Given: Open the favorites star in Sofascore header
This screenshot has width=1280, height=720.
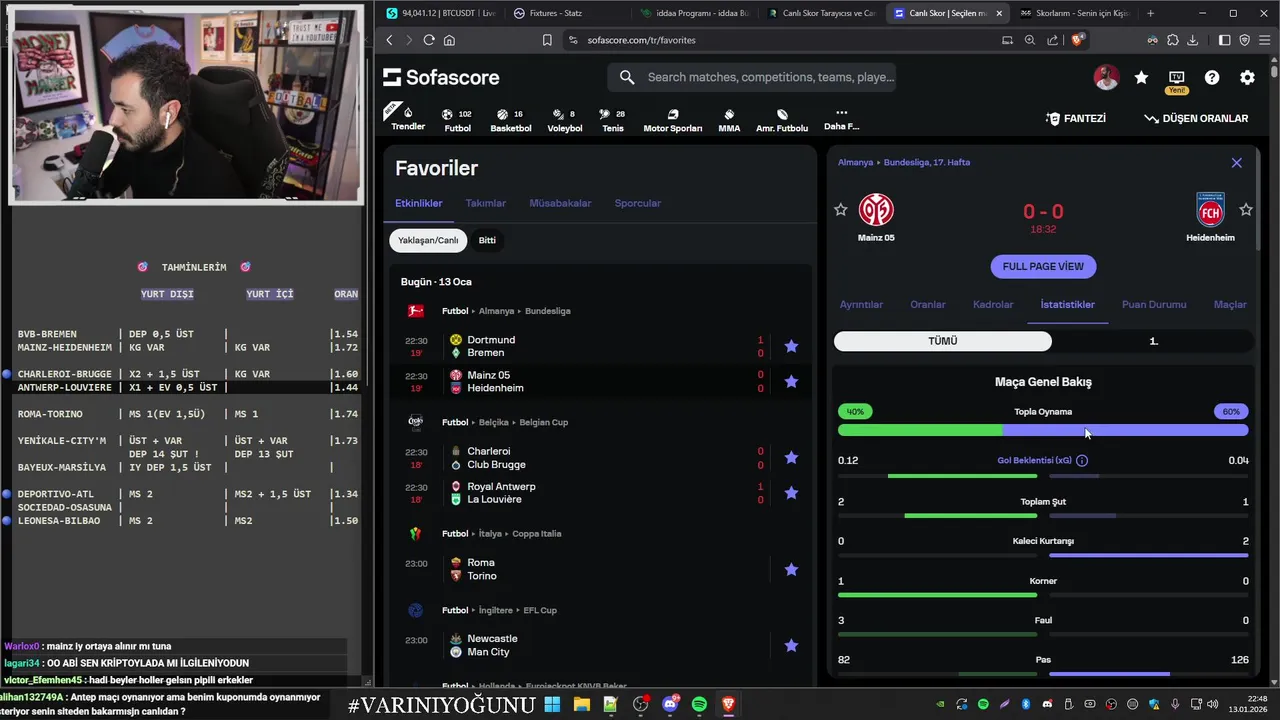Looking at the screenshot, I should point(1141,77).
